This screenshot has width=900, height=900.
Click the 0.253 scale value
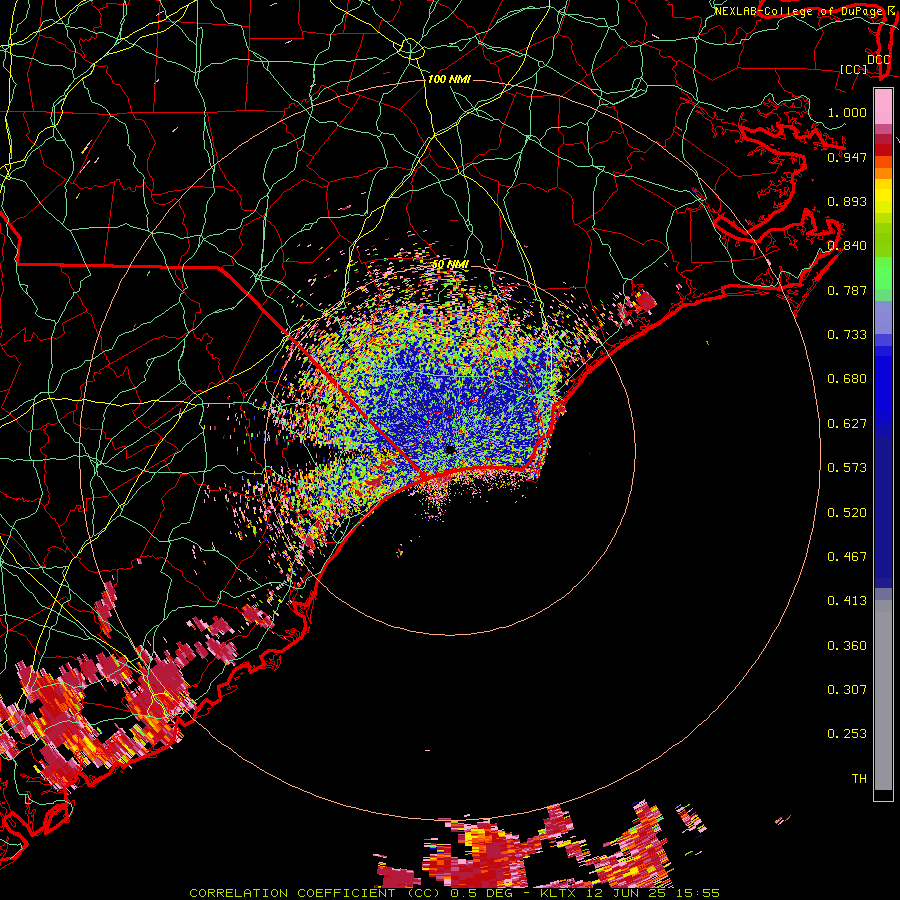tap(847, 734)
